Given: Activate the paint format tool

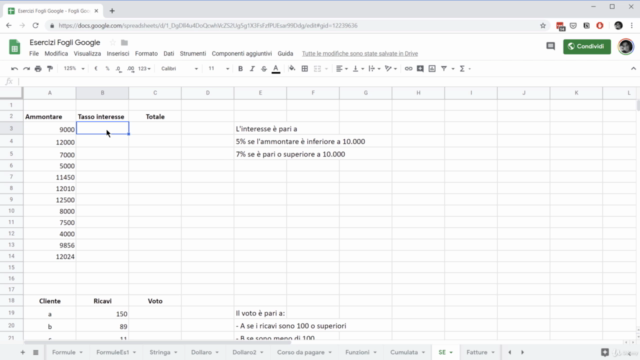Looking at the screenshot, I should 50,69.
